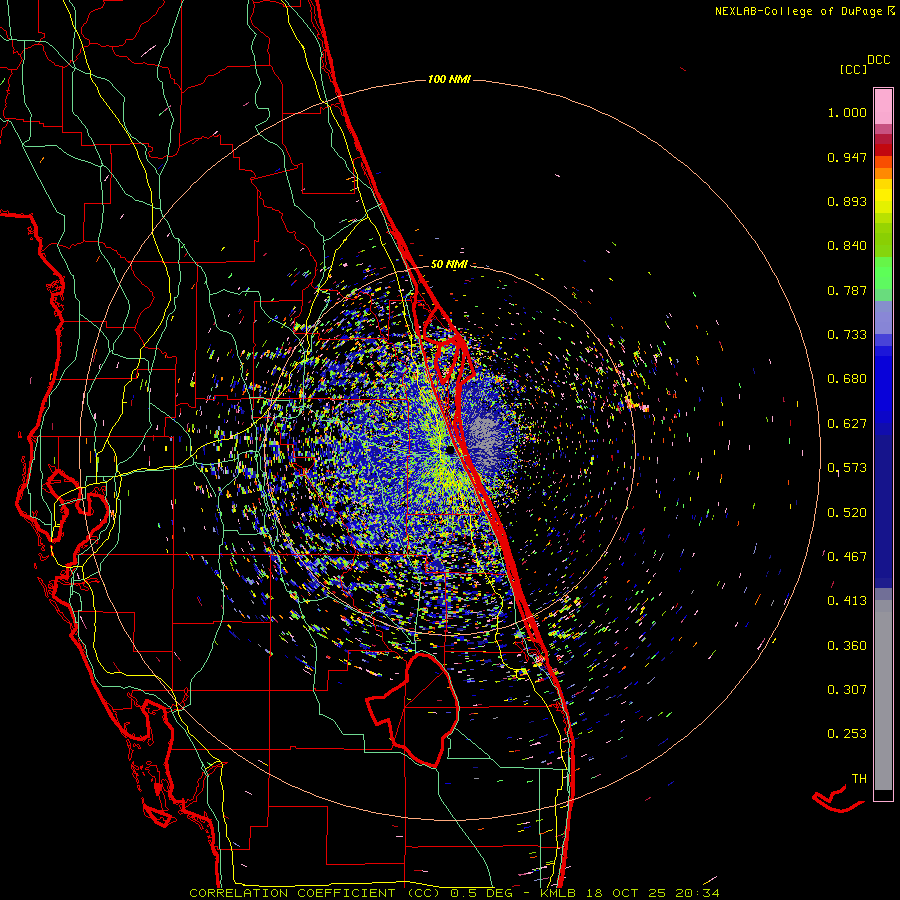Select the 1.000 legend value

tap(847, 112)
